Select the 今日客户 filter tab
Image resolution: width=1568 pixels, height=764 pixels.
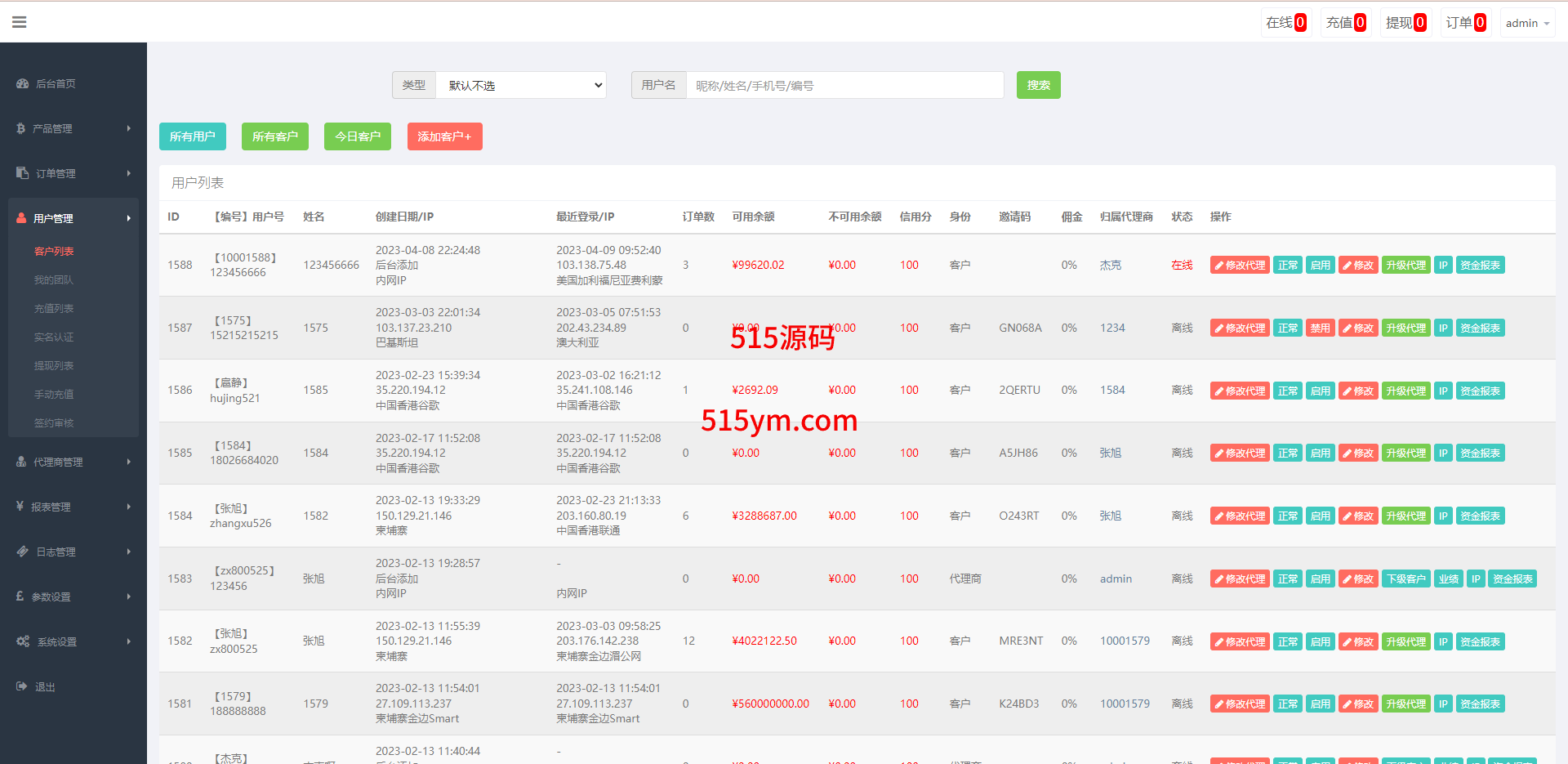pos(357,136)
